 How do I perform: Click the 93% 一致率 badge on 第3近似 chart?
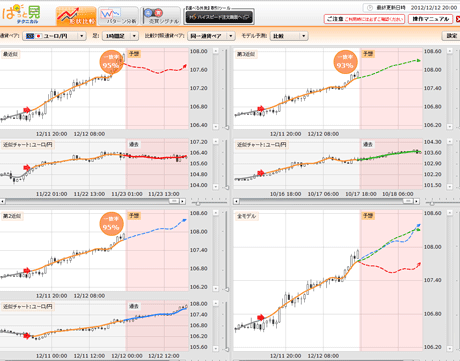[345, 62]
